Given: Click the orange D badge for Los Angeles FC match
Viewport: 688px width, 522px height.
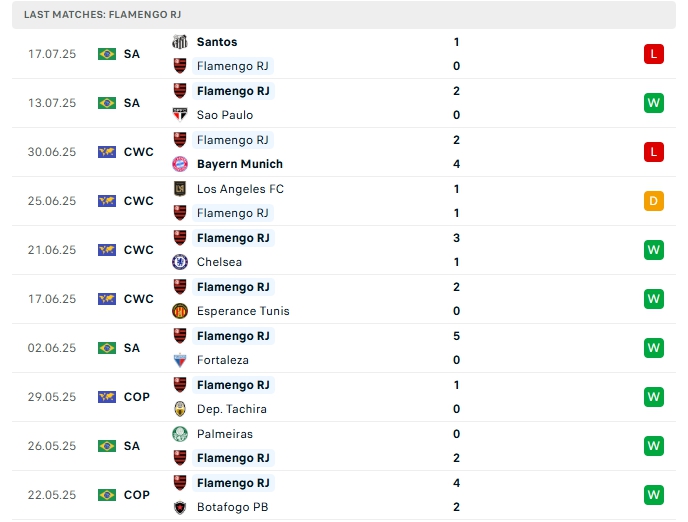Looking at the screenshot, I should 654,201.
